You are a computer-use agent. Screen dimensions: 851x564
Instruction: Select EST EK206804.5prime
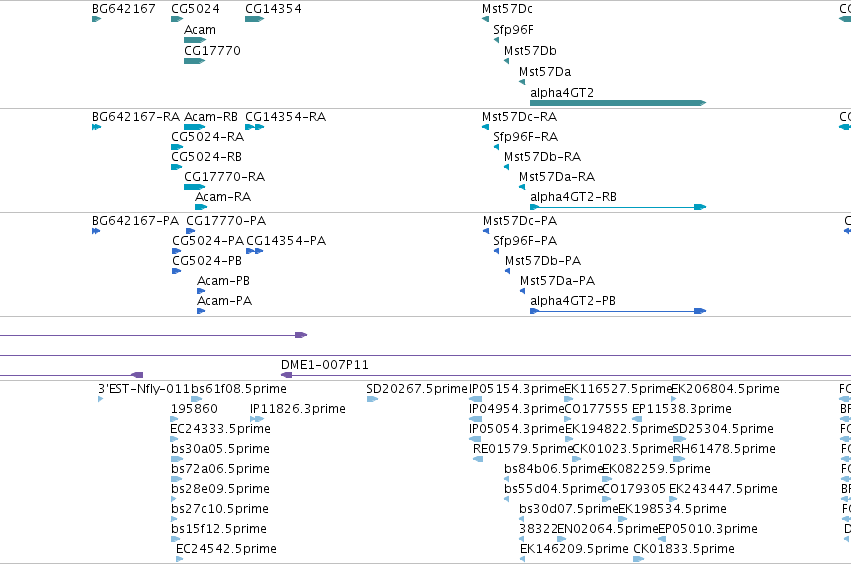point(725,389)
